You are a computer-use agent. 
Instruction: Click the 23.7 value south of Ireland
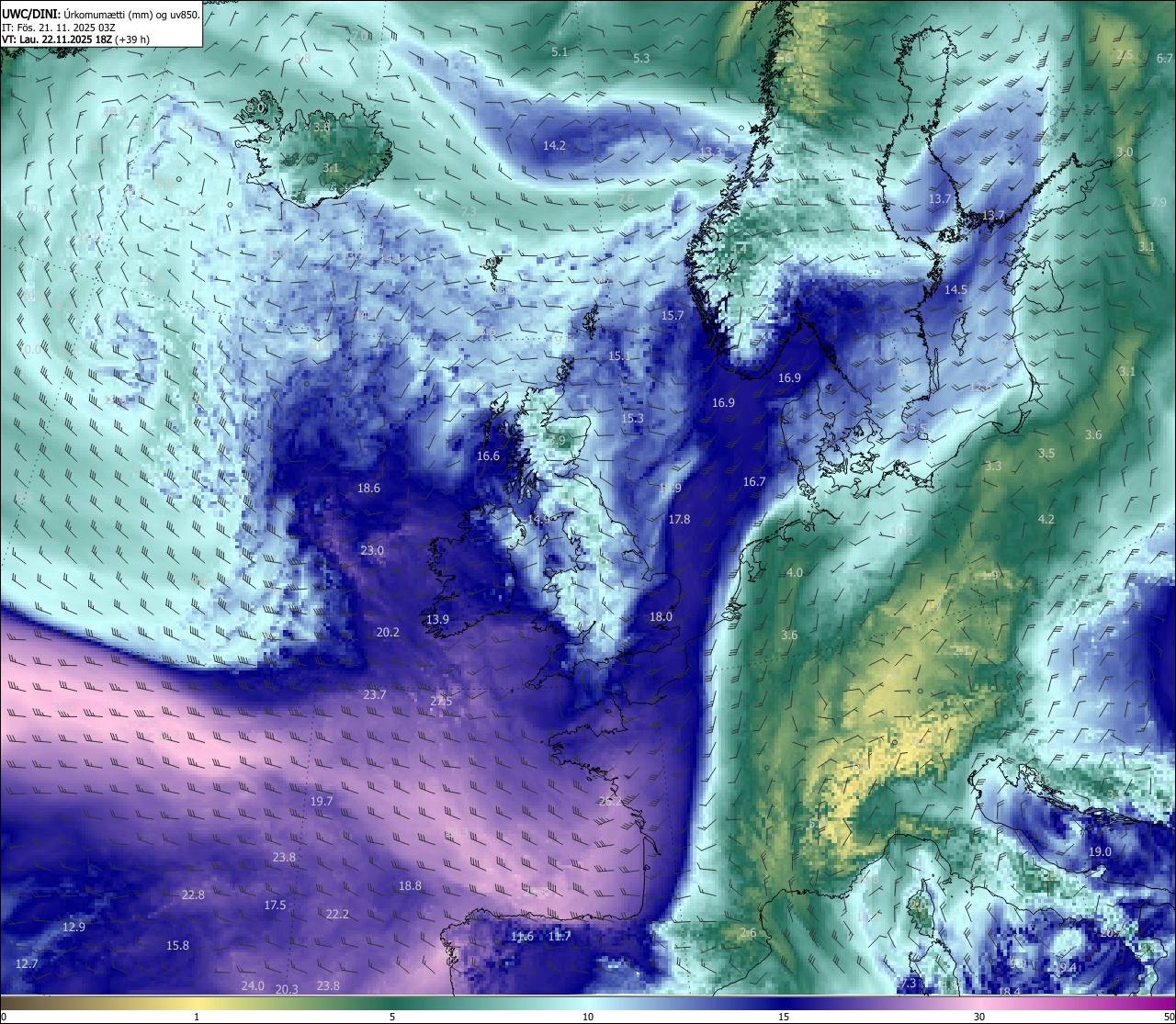[x=375, y=694]
